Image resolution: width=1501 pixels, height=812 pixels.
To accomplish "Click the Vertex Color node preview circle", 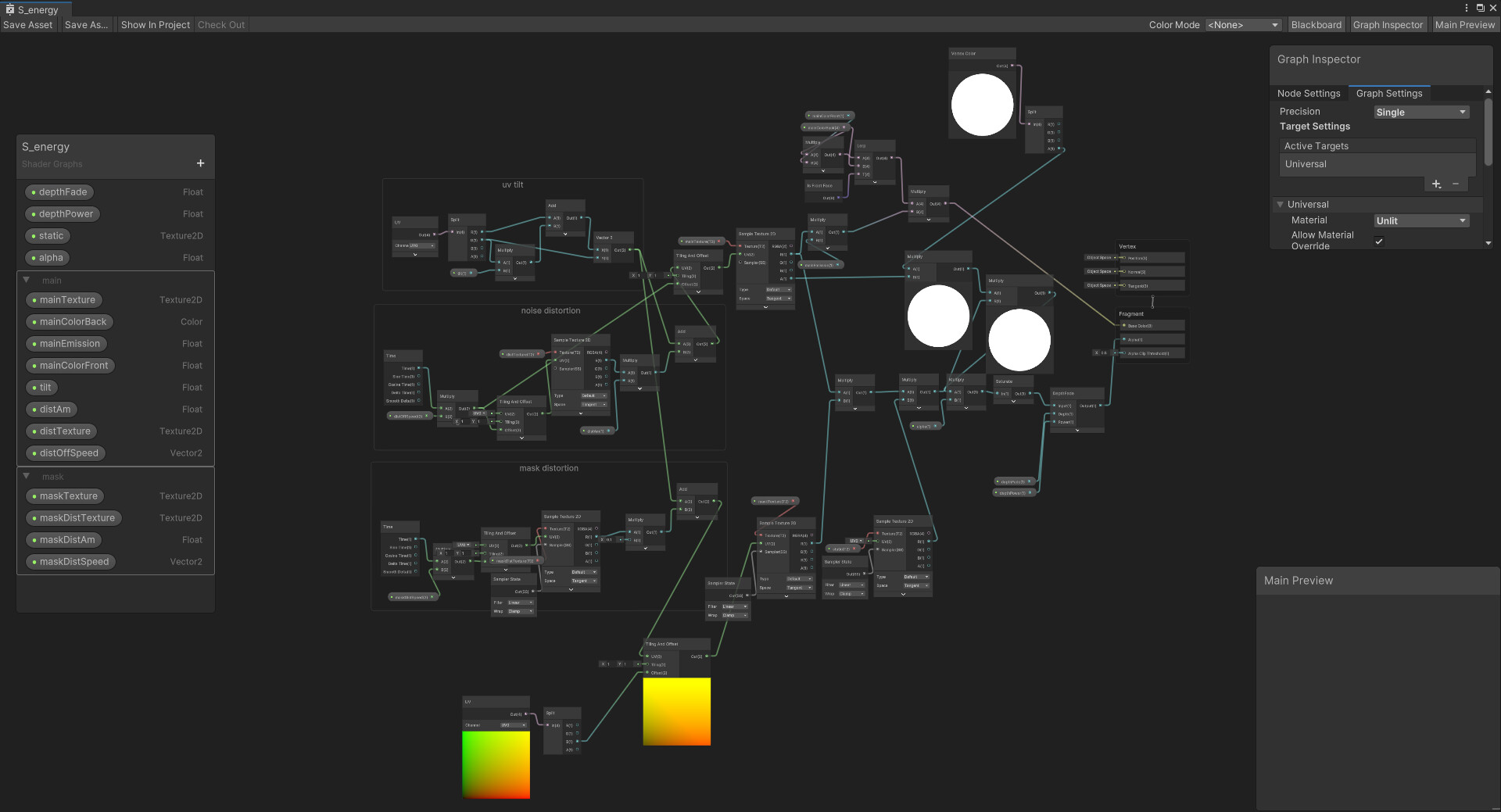I will pos(982,105).
